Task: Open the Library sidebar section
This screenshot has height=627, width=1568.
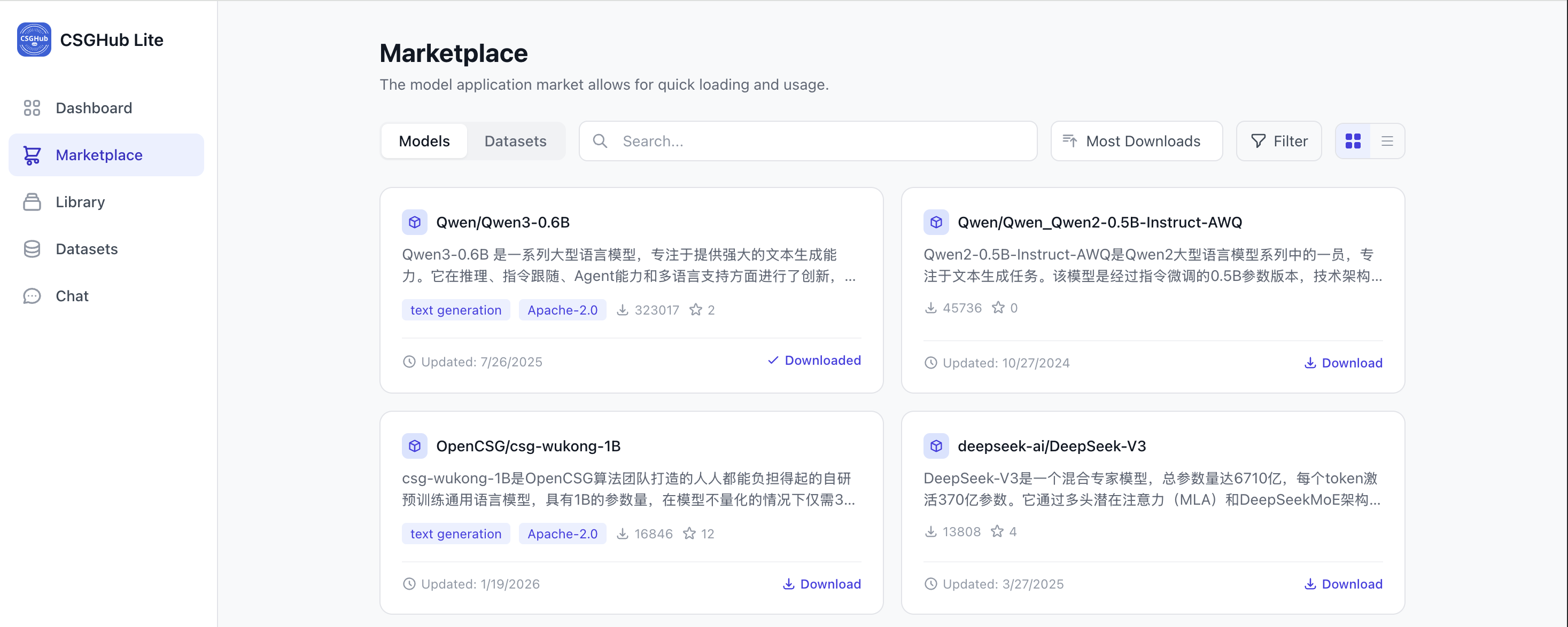Action: point(80,202)
